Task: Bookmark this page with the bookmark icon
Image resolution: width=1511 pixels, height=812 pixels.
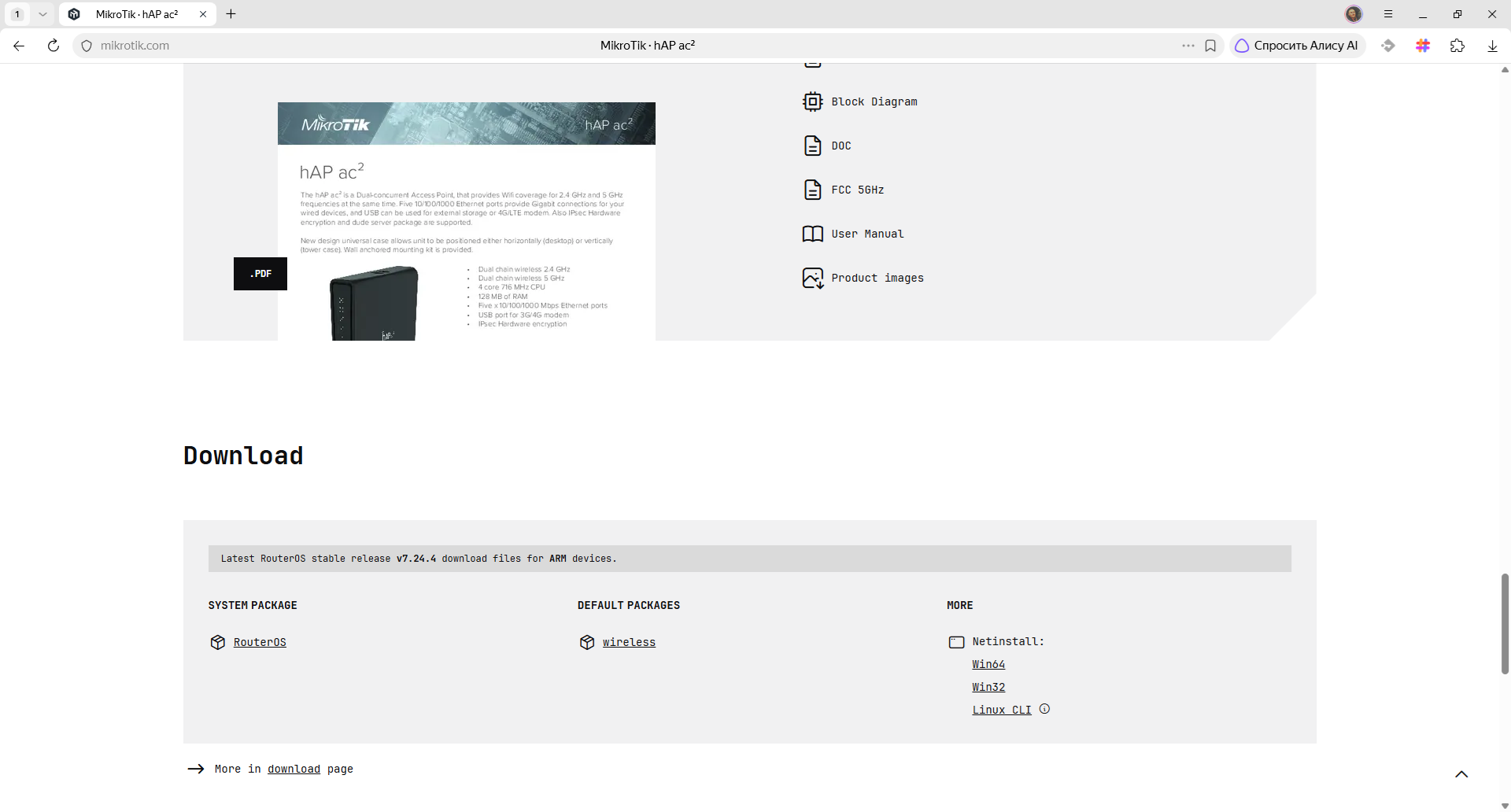Action: tap(1210, 46)
